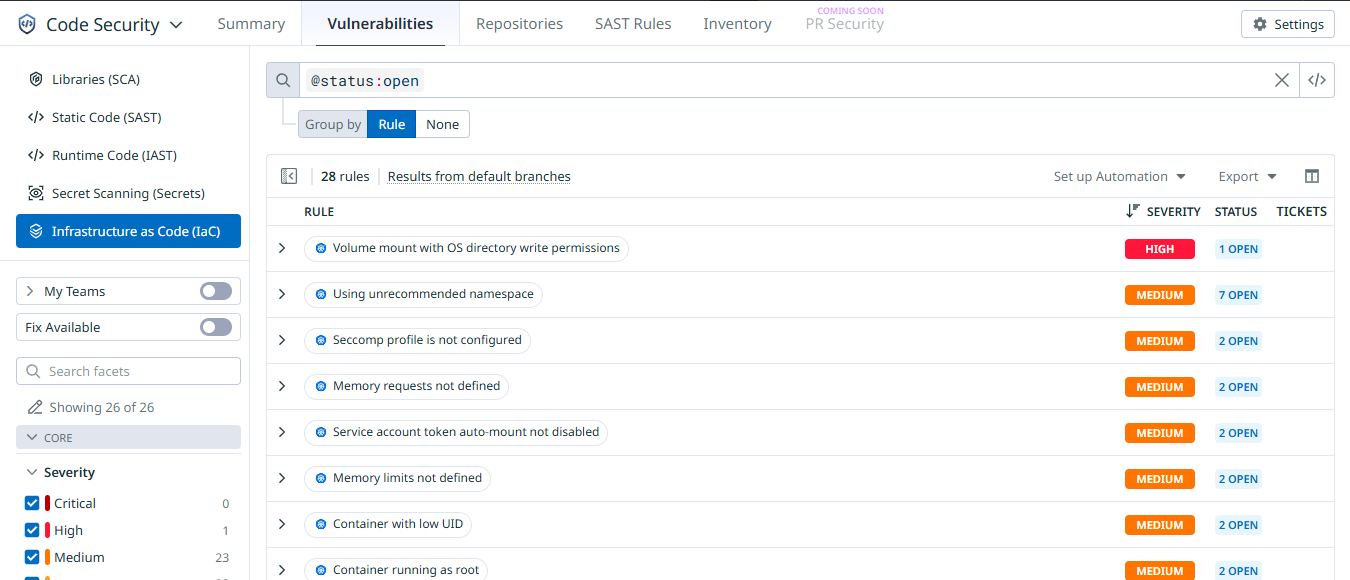Open the Set up Automation dropdown
The height and width of the screenshot is (580, 1350).
tap(1119, 176)
